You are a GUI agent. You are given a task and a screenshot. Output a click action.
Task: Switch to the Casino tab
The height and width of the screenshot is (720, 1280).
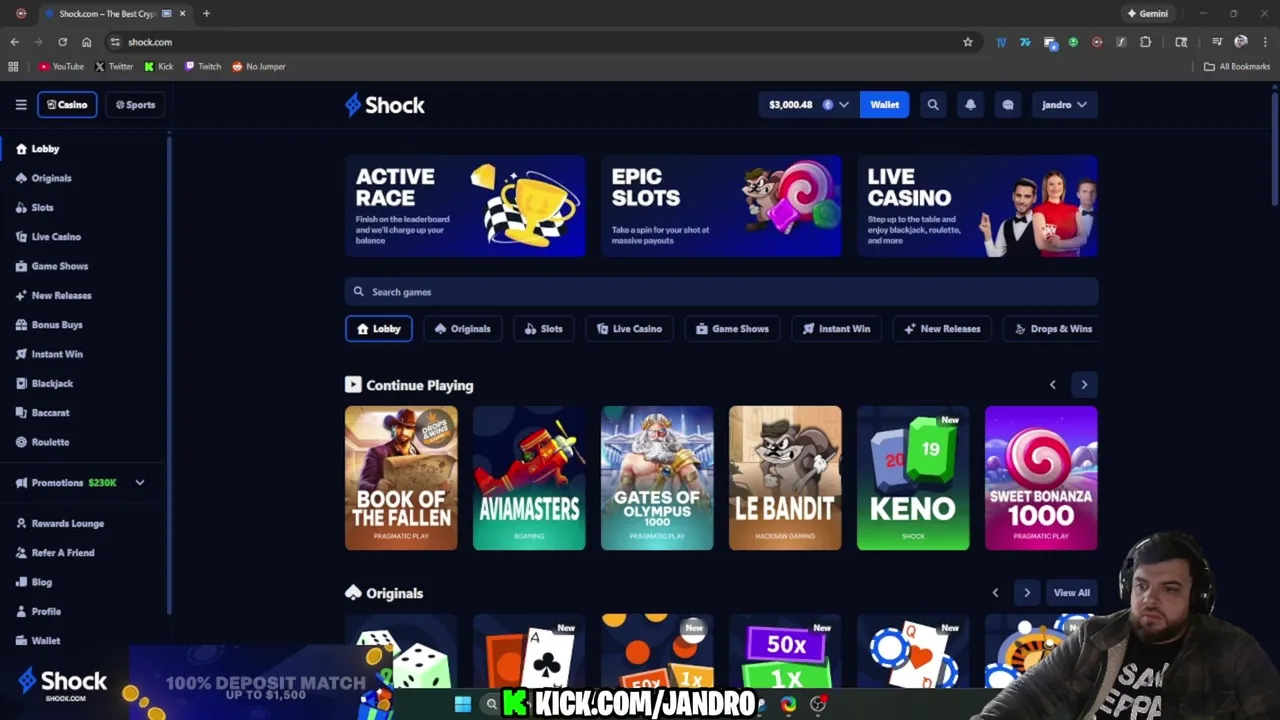pyautogui.click(x=67, y=104)
